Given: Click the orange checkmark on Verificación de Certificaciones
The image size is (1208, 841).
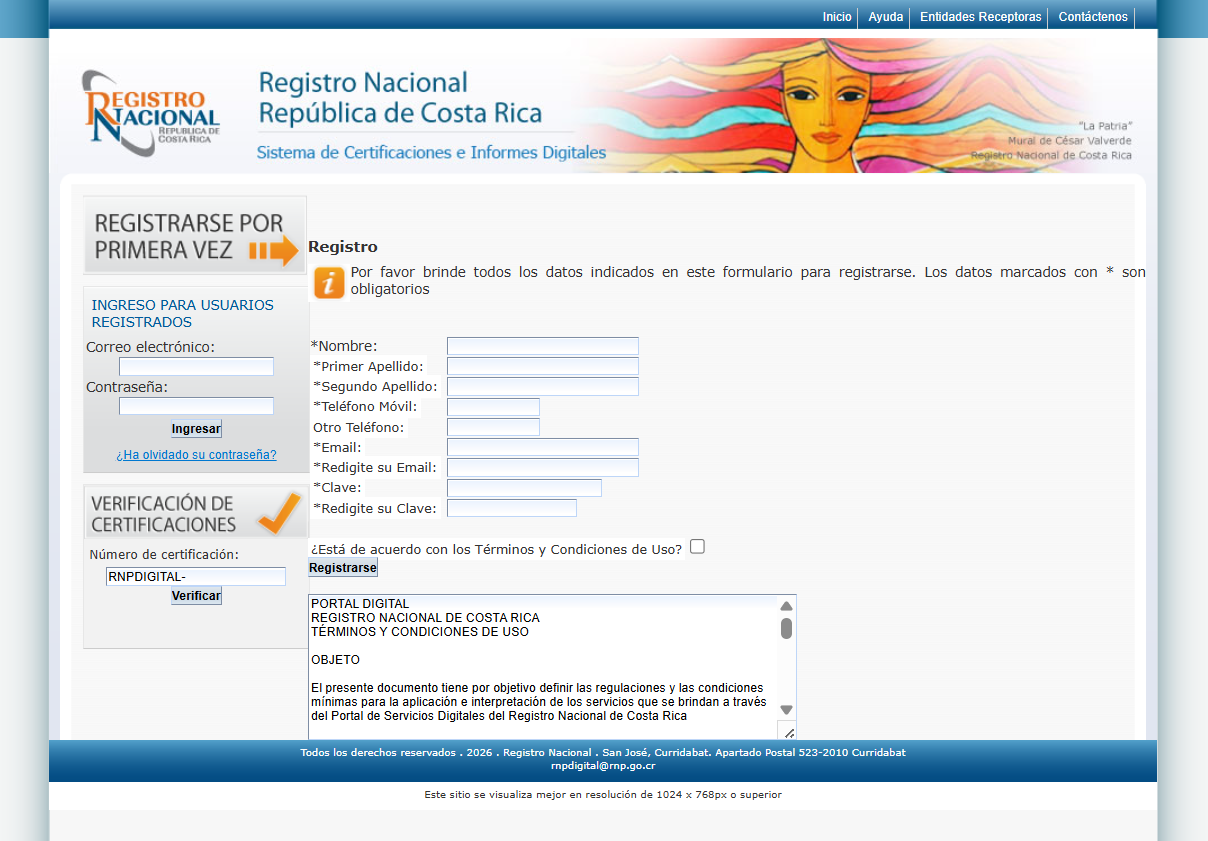Looking at the screenshot, I should pos(279,513).
